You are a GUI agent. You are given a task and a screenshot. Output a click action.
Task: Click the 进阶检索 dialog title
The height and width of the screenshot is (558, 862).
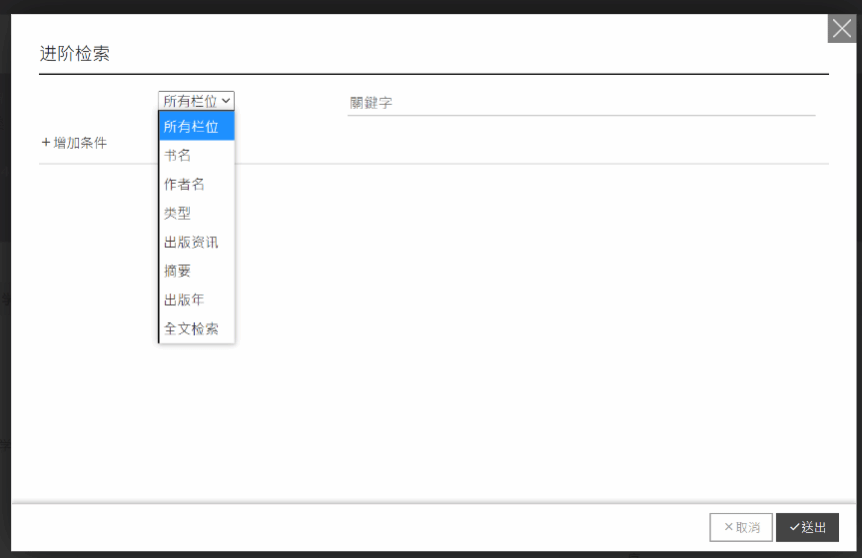point(75,54)
